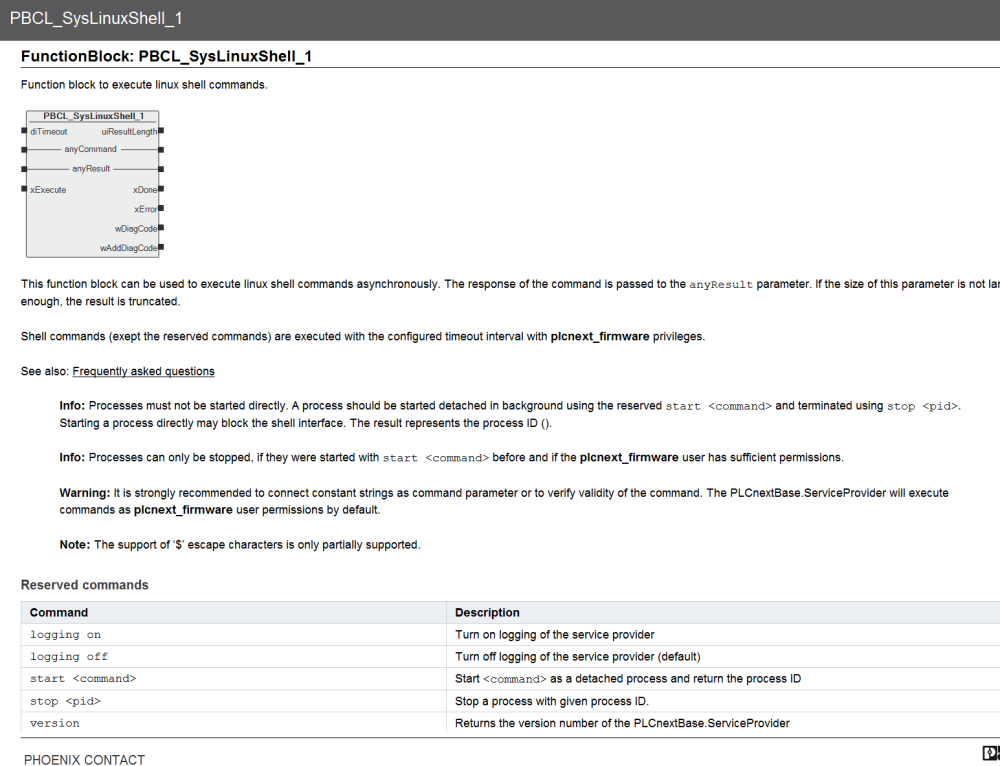This screenshot has height=766, width=1000.
Task: Click the anyResult right-side pin square
Action: [161, 169]
